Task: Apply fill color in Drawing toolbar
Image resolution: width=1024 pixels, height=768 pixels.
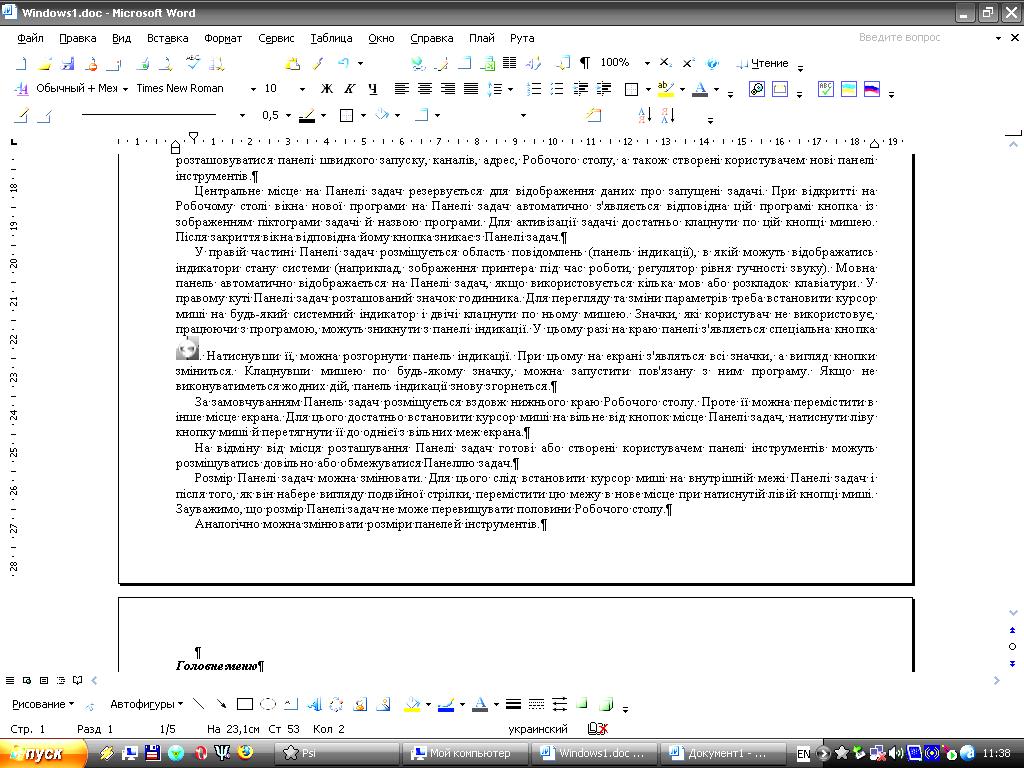Action: 412,704
